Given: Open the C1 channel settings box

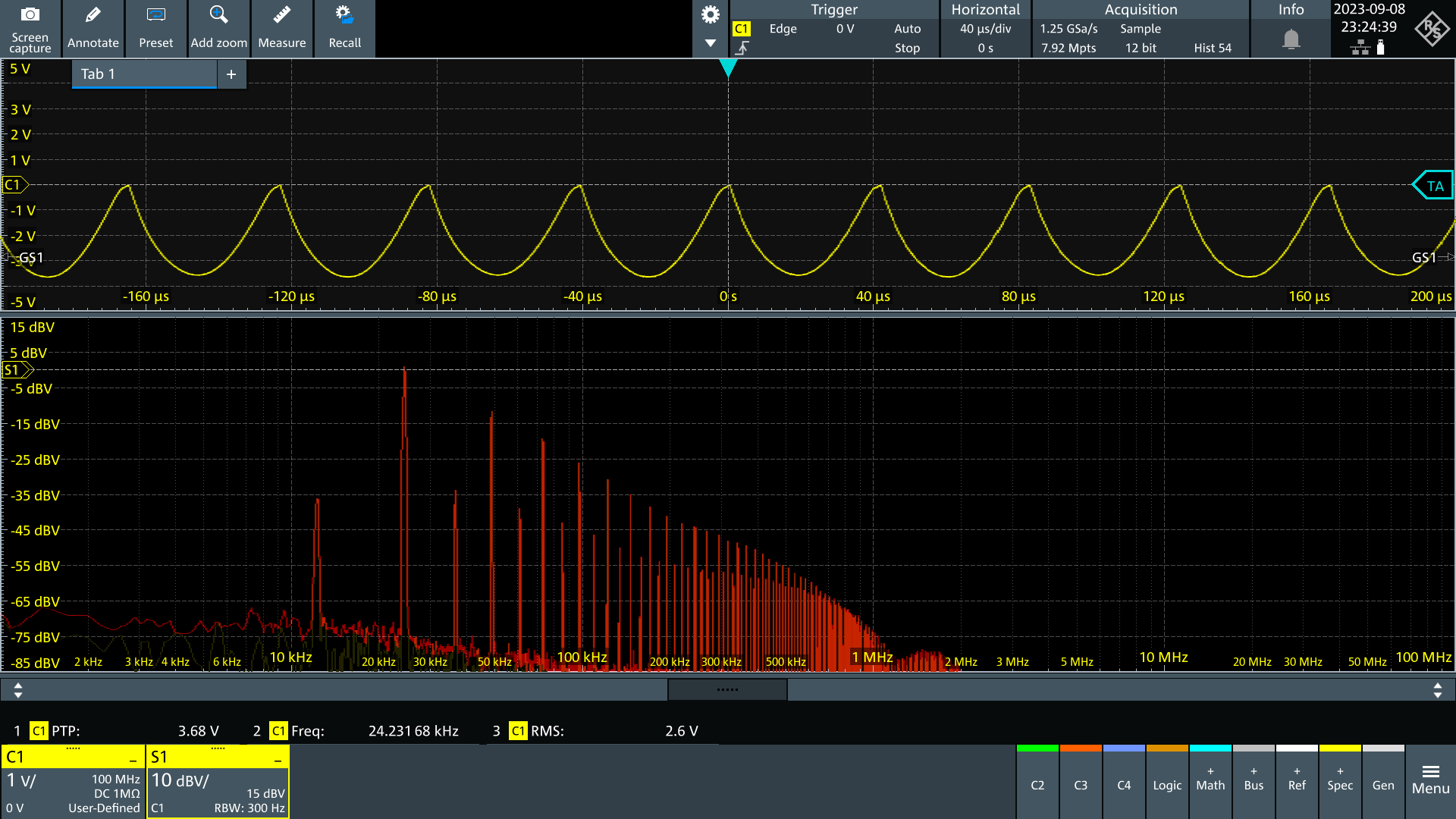Looking at the screenshot, I should pos(73,782).
